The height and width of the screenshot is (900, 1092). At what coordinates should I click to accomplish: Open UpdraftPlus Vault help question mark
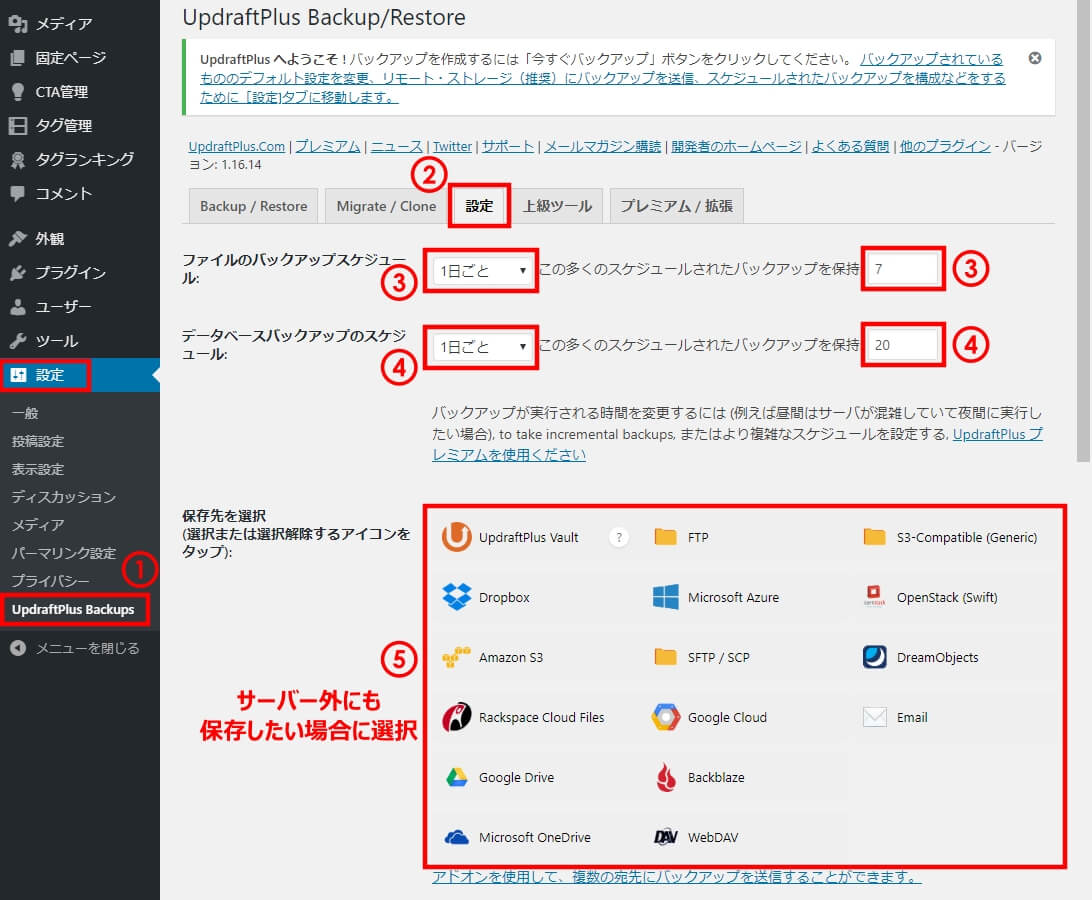(618, 537)
